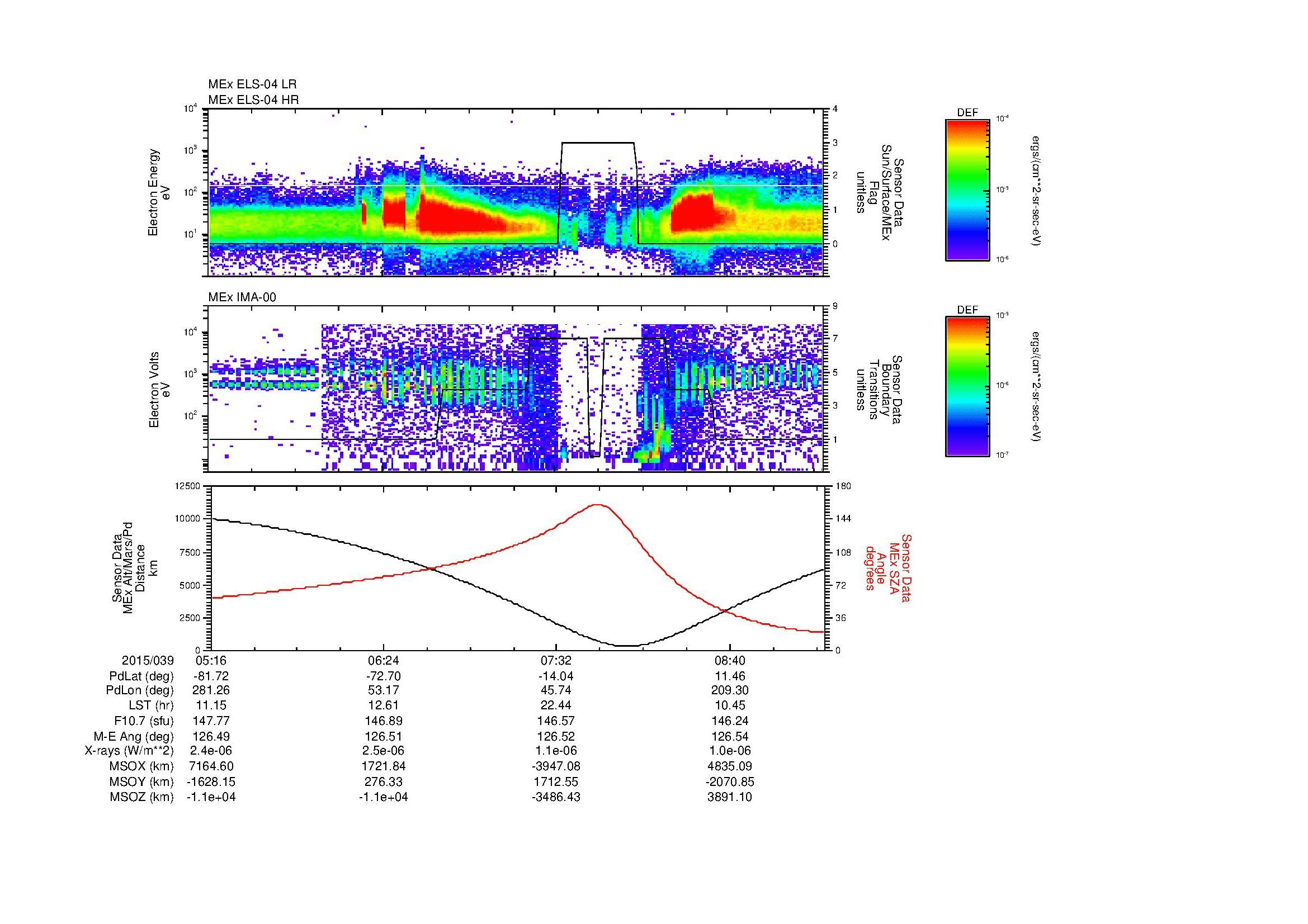Screen dimensions: 1308x924
Task: Select the 'F10.7 (sfu)' row label
Action: pyautogui.click(x=144, y=721)
